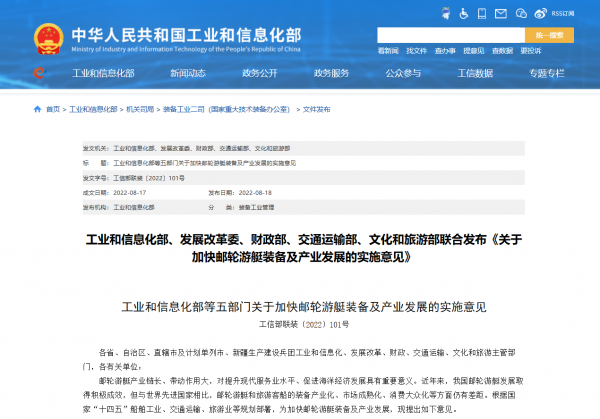This screenshot has height=419, width=600.
Task: Select 查数据 below the search box
Action: coord(502,51)
